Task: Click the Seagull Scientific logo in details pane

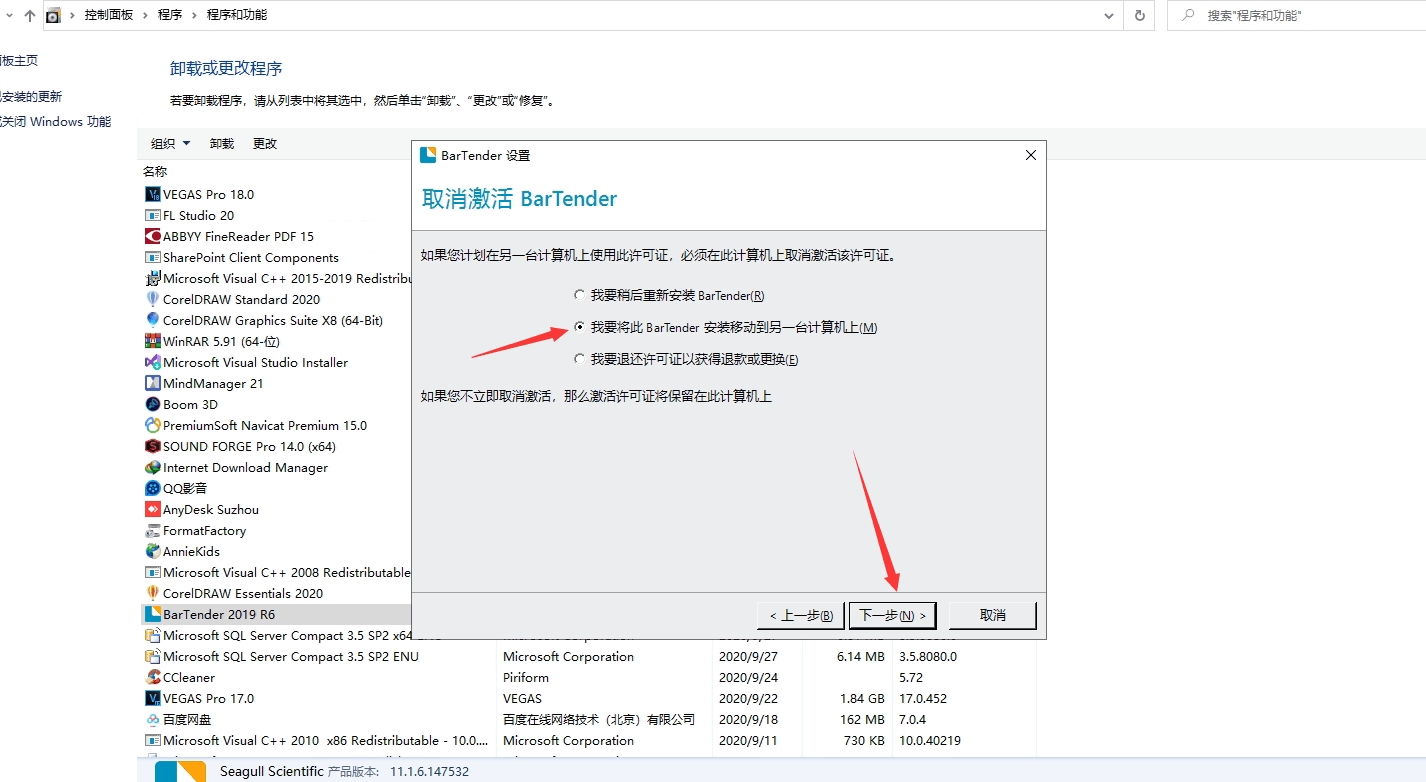Action: [x=180, y=771]
